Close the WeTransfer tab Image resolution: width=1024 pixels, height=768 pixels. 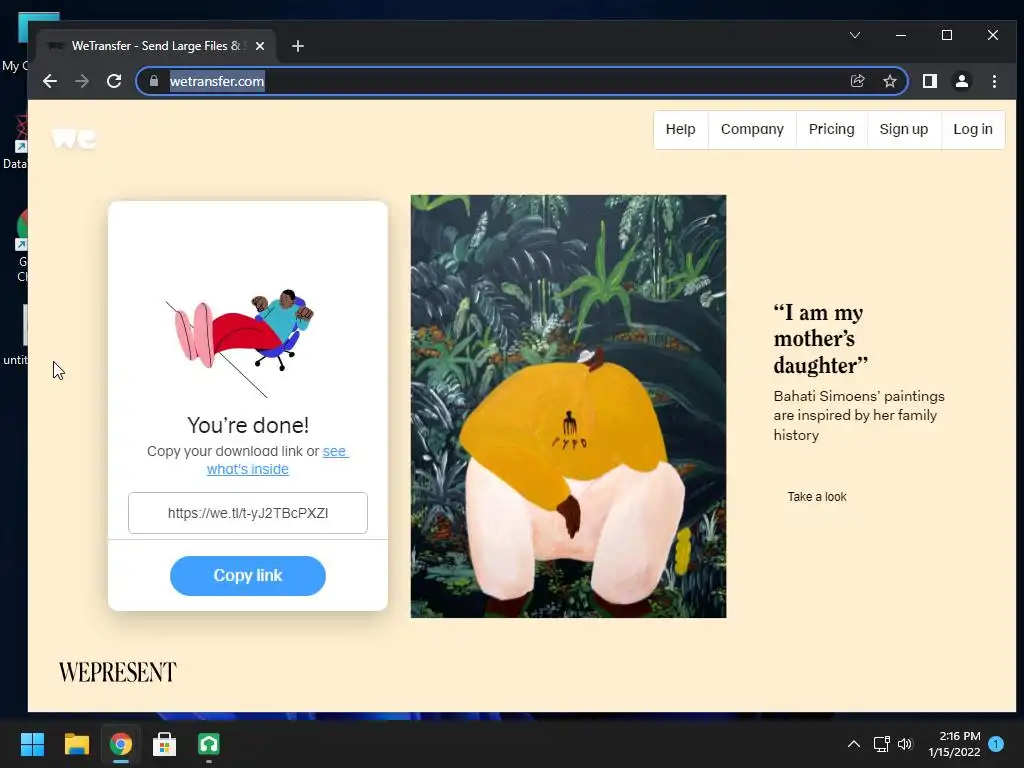260,46
